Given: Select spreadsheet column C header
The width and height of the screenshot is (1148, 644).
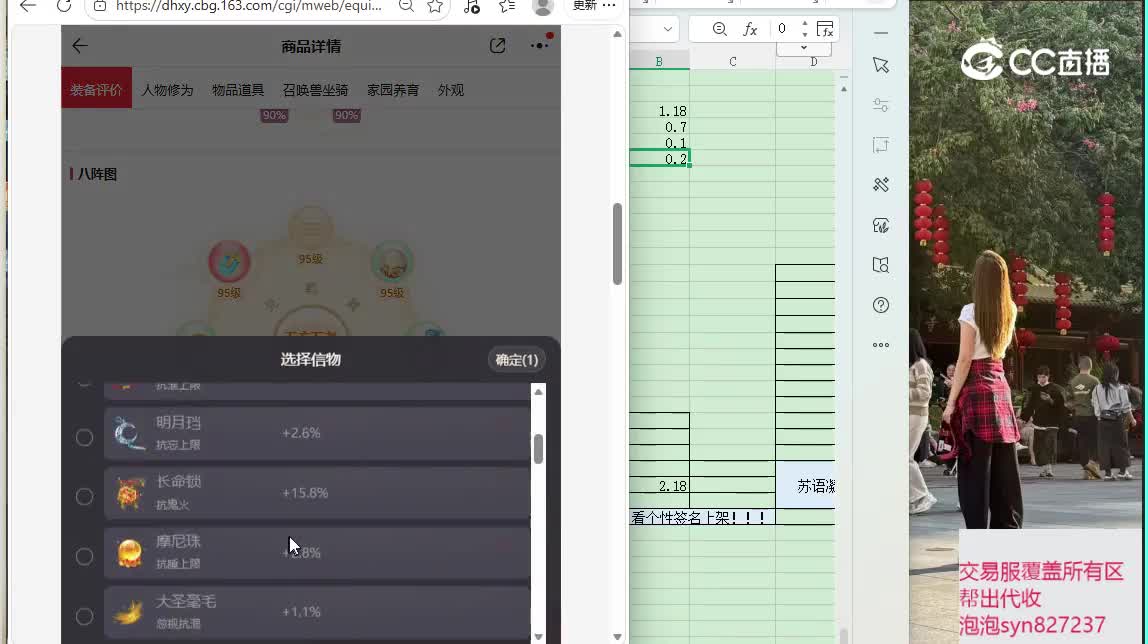Looking at the screenshot, I should pos(732,61).
